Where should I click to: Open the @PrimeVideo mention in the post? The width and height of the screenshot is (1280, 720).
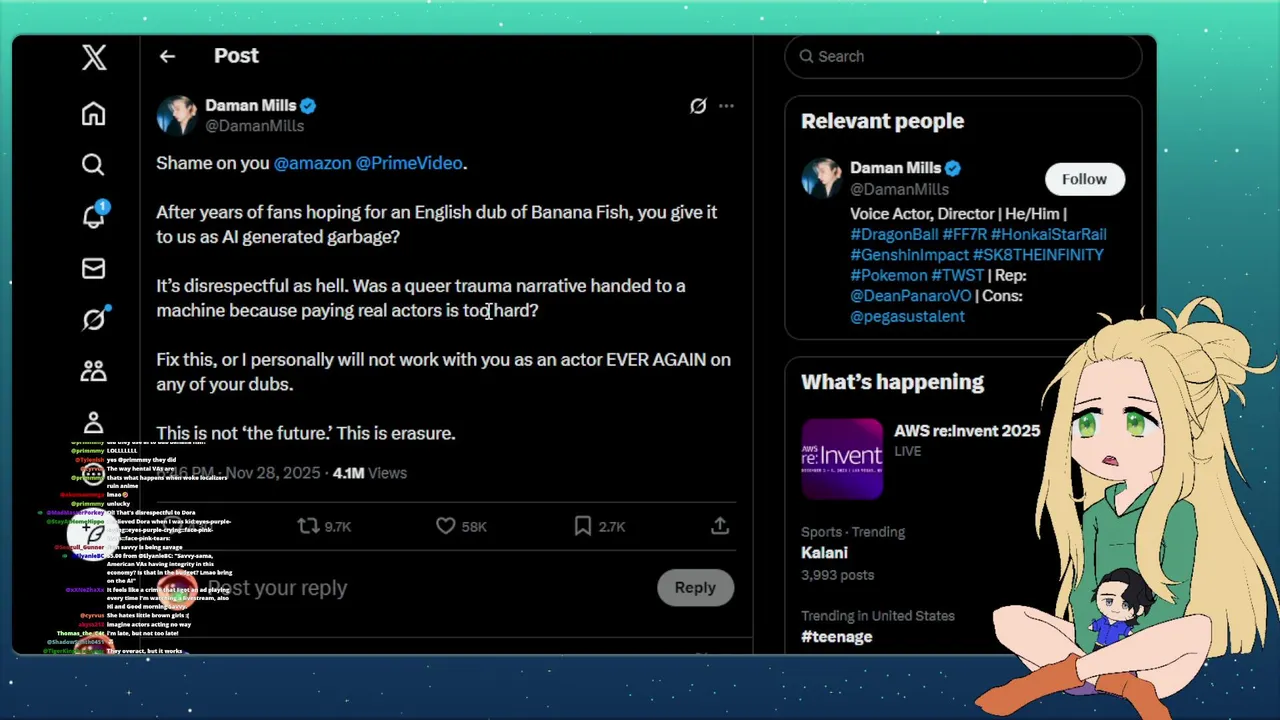[409, 163]
